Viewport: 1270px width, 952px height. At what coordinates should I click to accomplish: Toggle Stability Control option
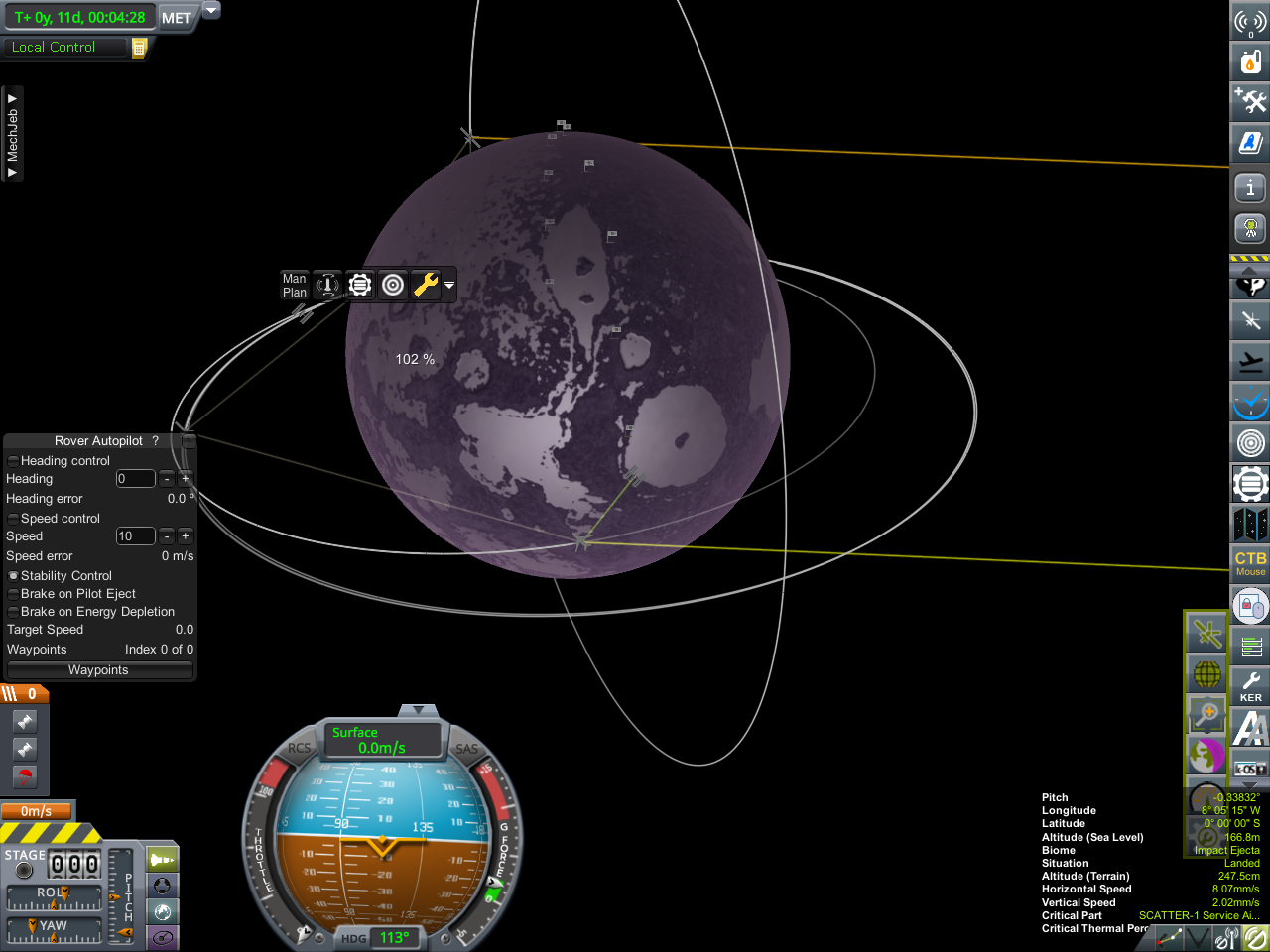[x=13, y=576]
